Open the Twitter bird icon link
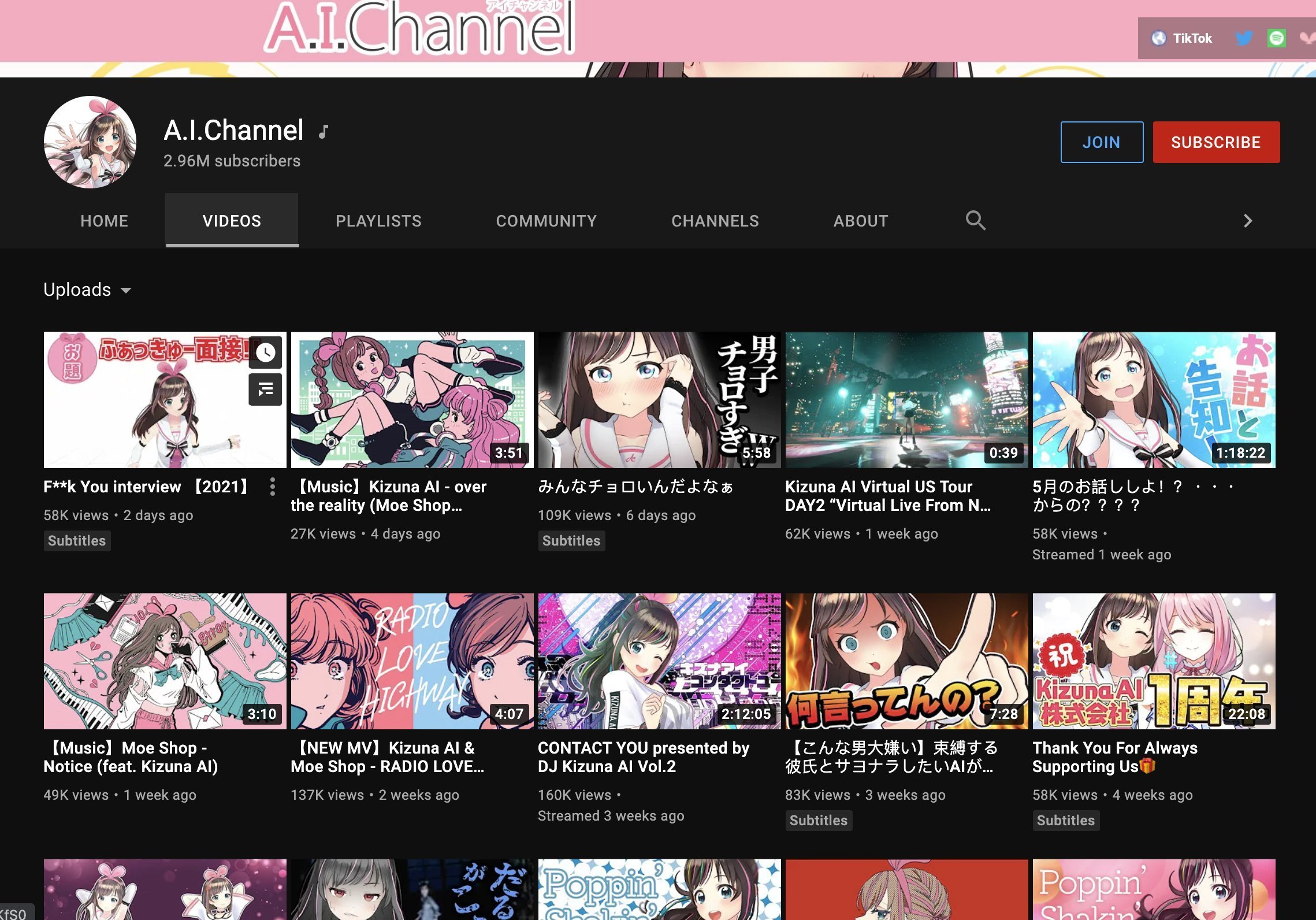The image size is (1316, 920). point(1244,38)
